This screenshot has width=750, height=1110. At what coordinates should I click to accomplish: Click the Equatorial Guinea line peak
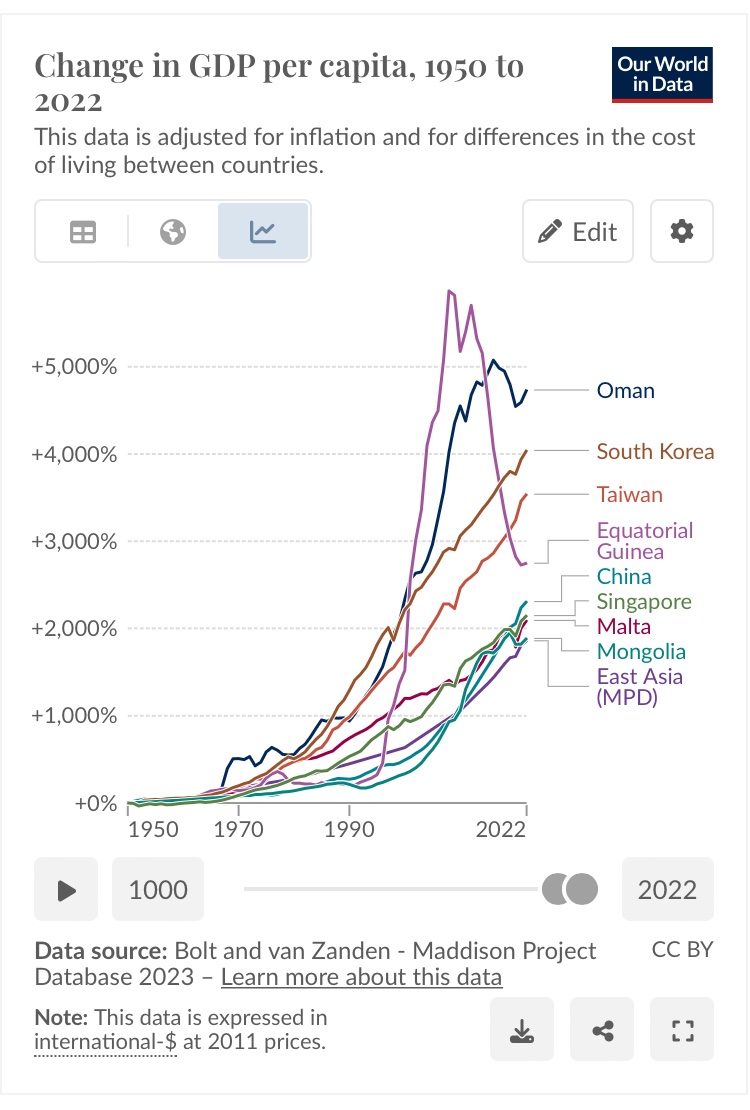coord(449,291)
